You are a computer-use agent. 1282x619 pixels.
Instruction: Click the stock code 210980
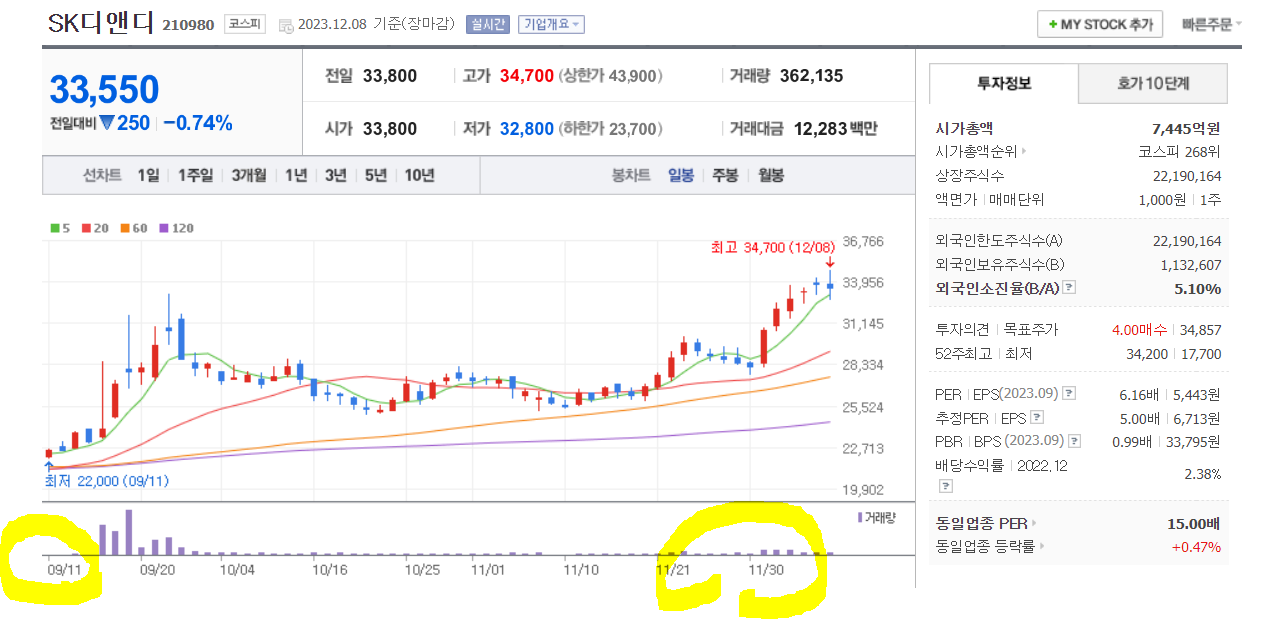(x=188, y=25)
